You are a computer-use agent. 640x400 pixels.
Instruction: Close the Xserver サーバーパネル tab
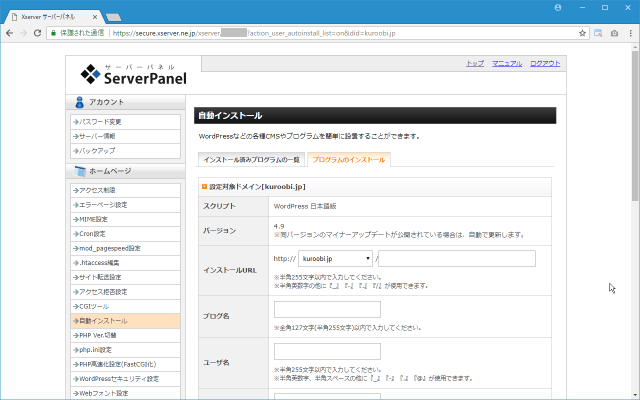click(x=92, y=17)
